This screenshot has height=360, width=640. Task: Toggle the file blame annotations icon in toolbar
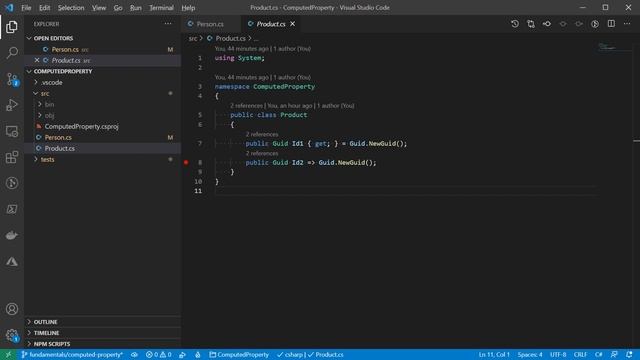click(595, 24)
